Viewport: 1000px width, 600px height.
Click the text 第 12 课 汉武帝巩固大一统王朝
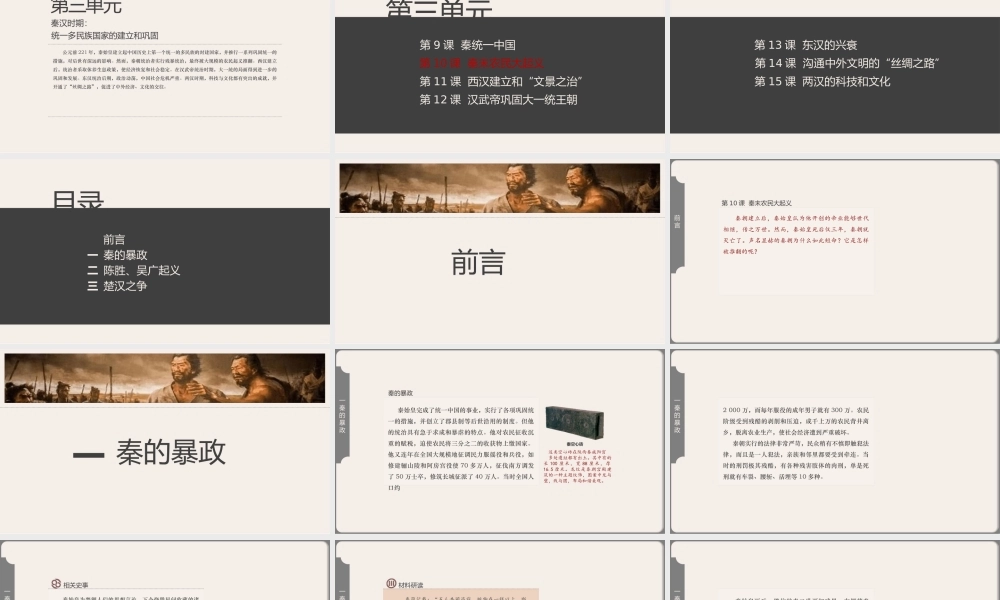(498, 99)
